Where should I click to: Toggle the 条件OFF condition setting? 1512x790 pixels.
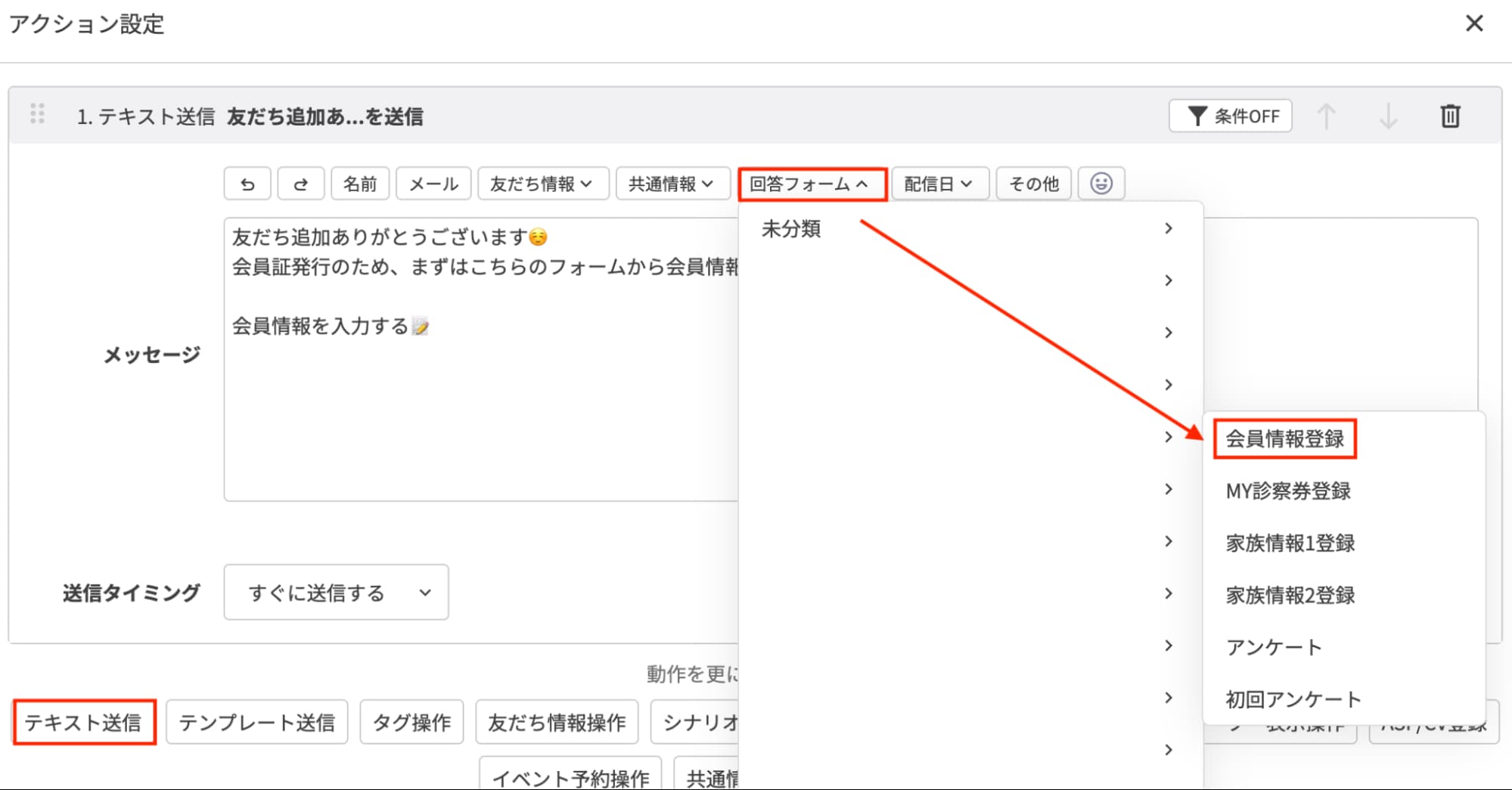[1230, 116]
